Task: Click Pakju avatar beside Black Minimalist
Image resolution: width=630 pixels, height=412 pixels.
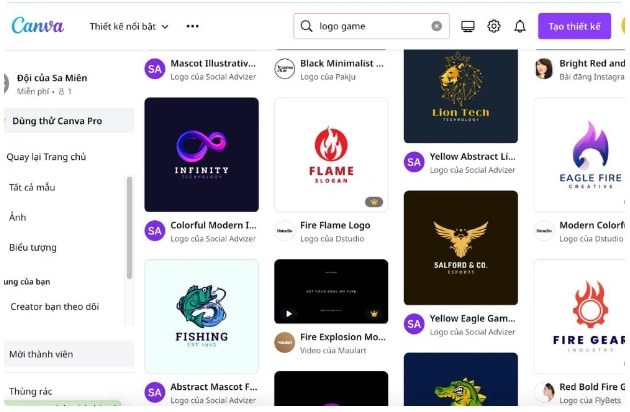Action: (284, 69)
